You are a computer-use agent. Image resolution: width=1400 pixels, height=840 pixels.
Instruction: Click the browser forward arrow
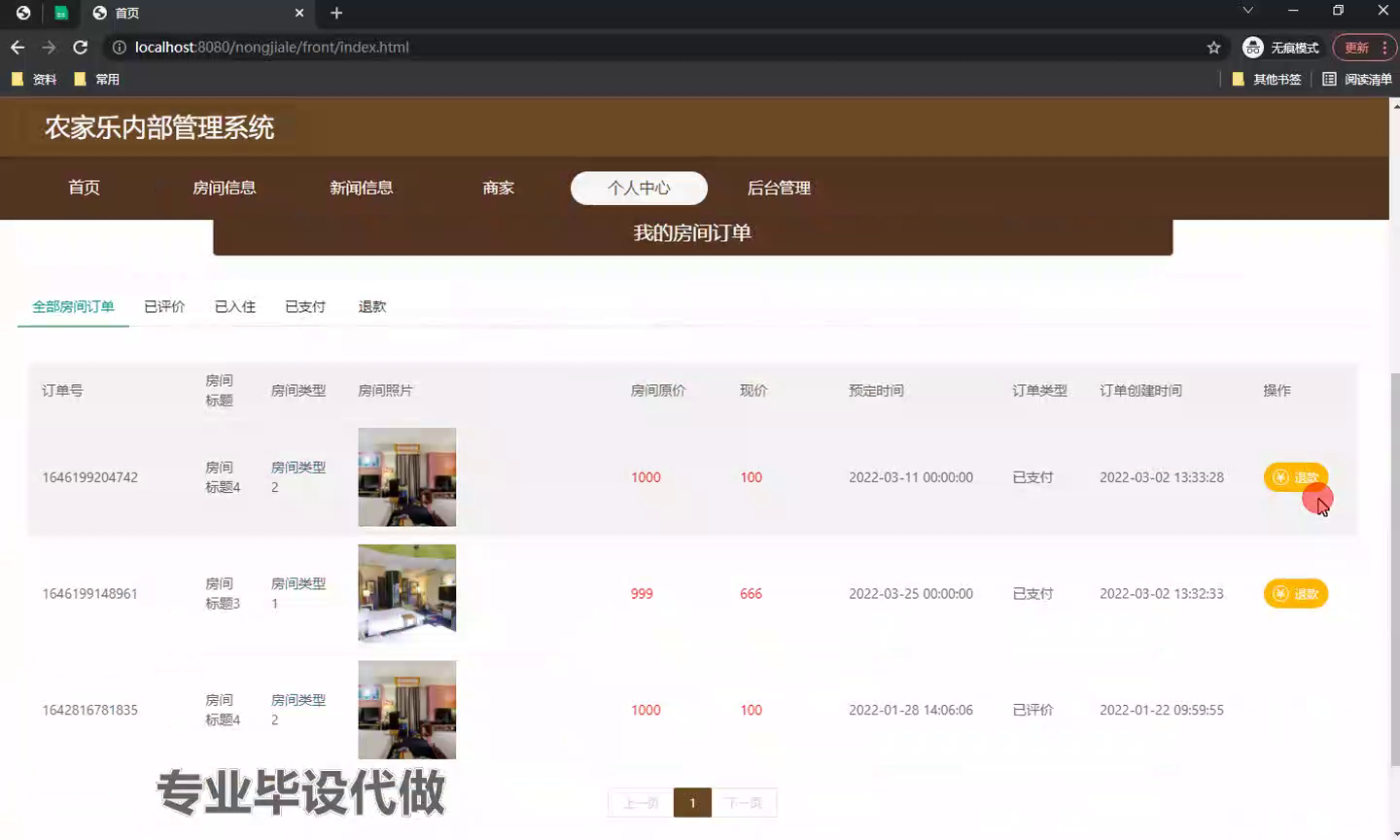click(x=49, y=47)
